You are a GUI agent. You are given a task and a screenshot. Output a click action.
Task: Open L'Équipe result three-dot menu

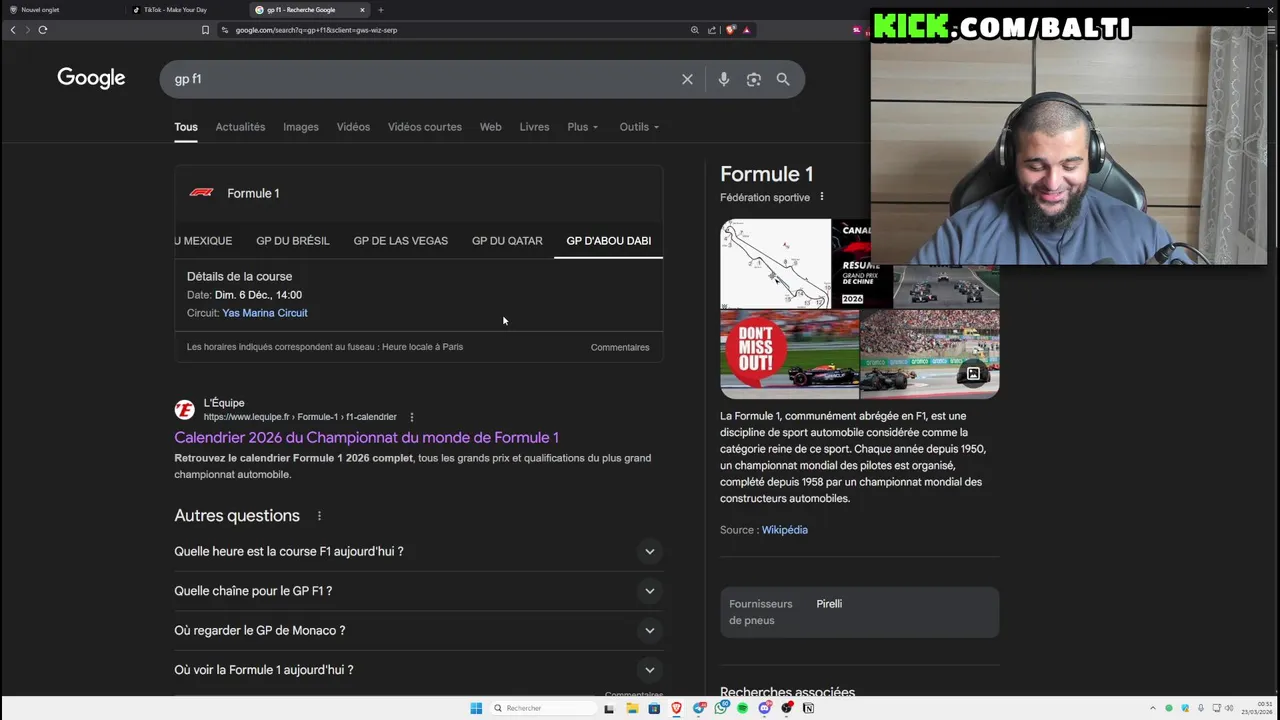pyautogui.click(x=411, y=417)
